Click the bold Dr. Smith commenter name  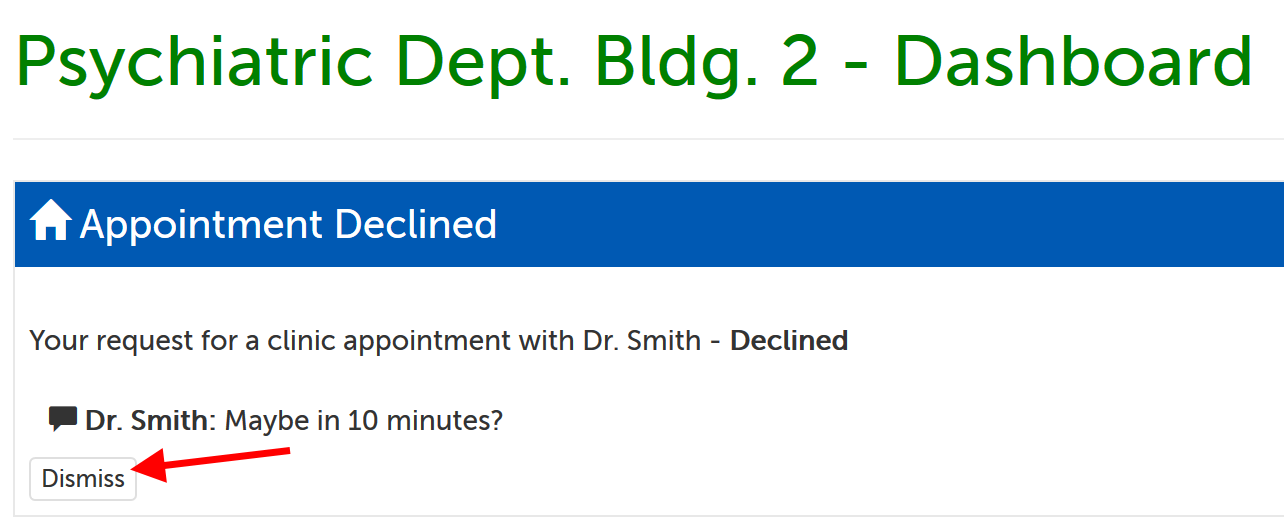[x=146, y=421]
